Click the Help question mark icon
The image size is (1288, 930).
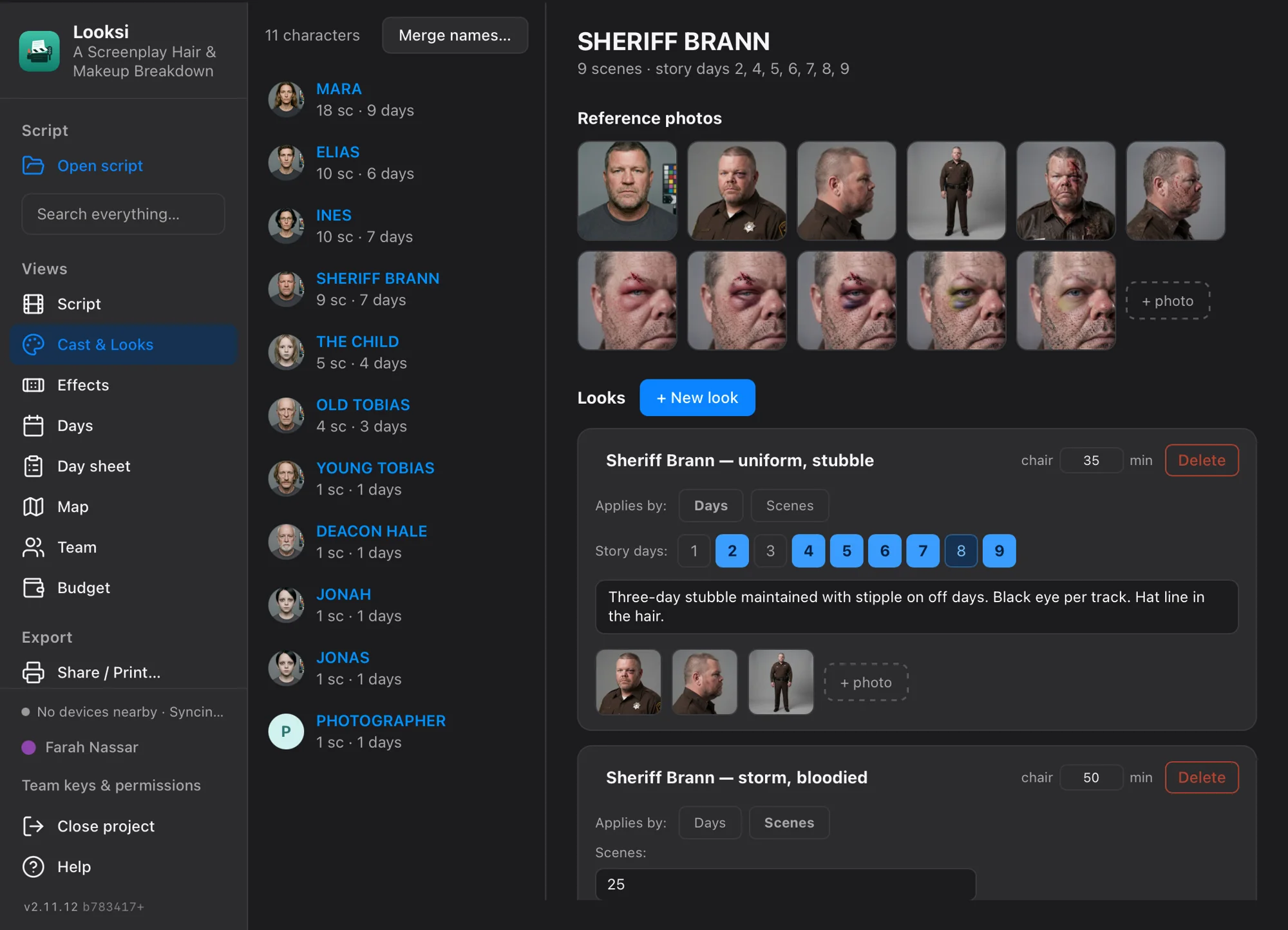tap(33, 867)
